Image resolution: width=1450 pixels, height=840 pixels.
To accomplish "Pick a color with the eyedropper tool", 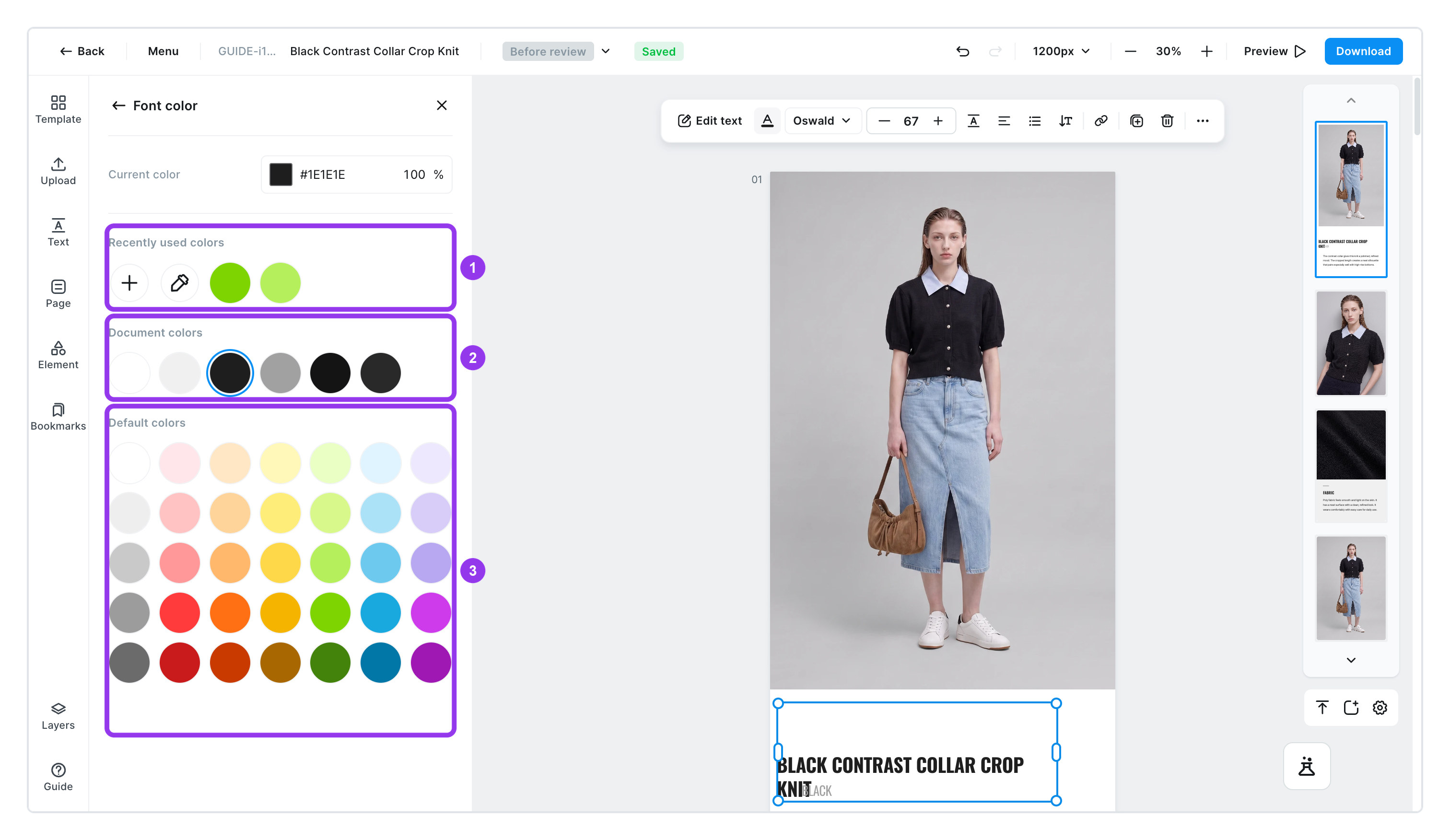I will click(x=179, y=282).
